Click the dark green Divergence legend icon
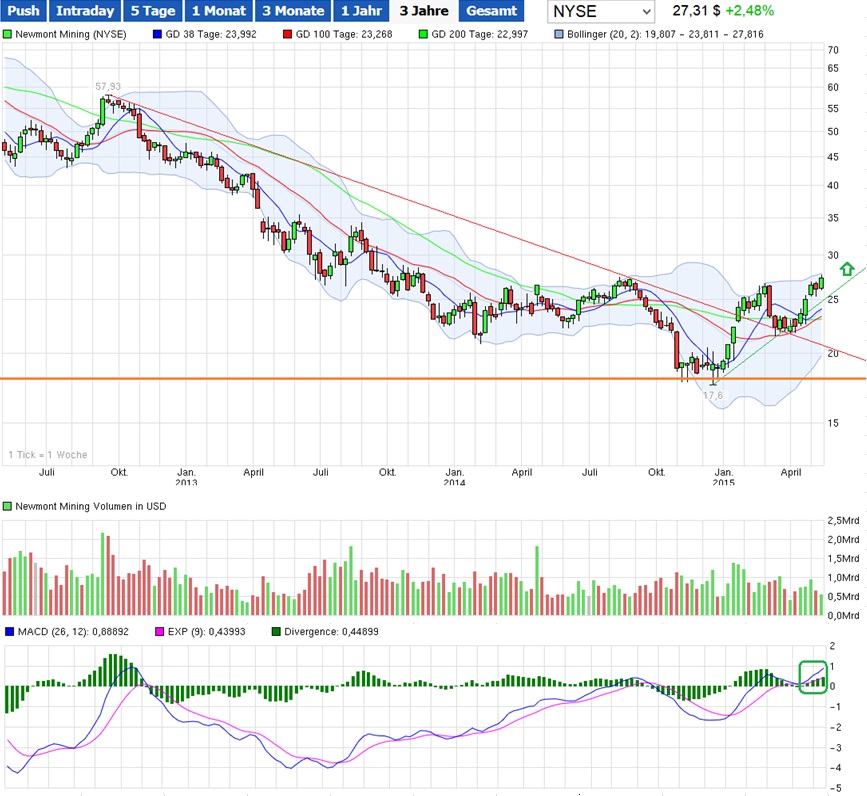The width and height of the screenshot is (867, 796). click(x=276, y=632)
